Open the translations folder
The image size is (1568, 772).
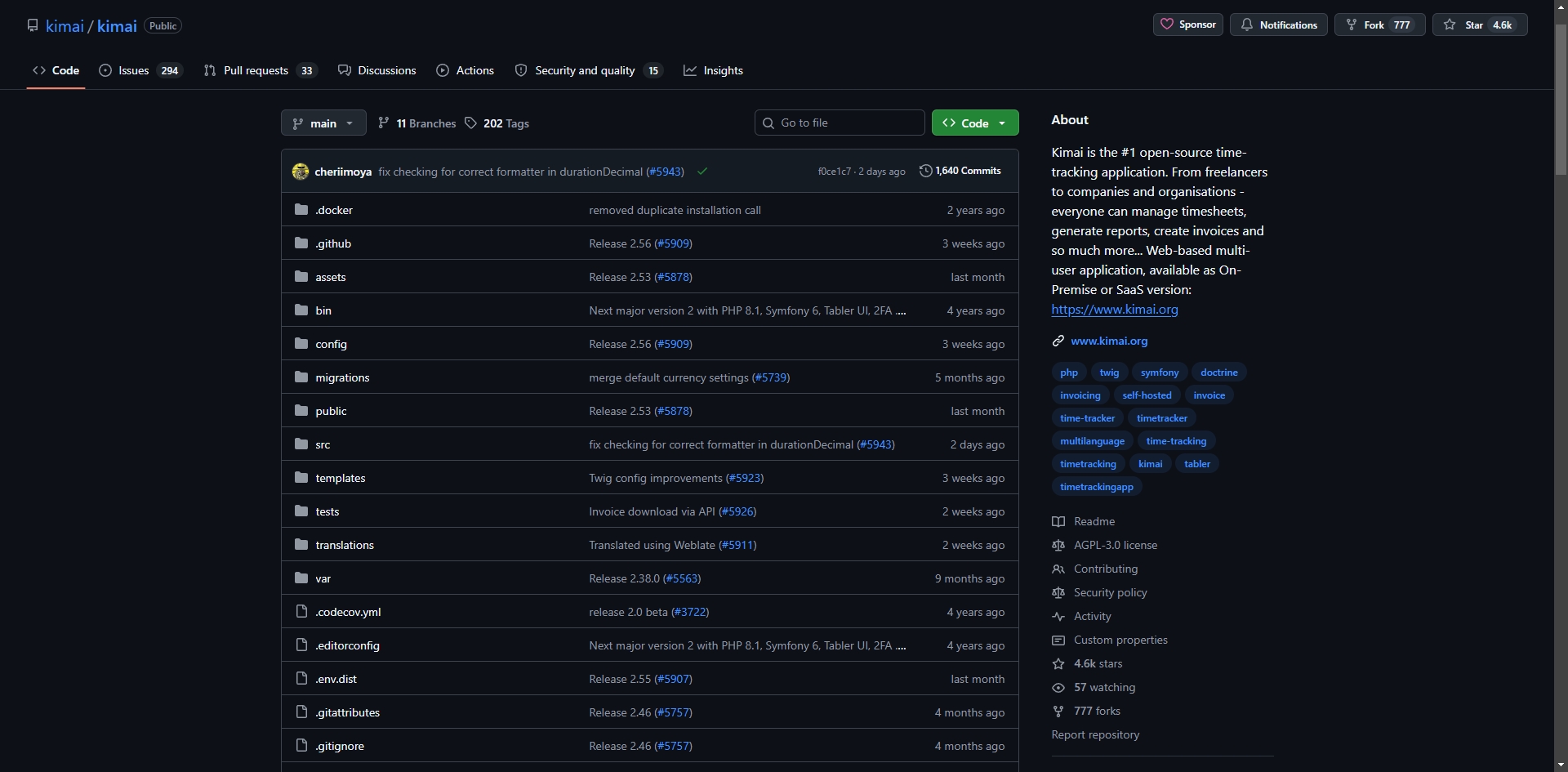coord(345,545)
